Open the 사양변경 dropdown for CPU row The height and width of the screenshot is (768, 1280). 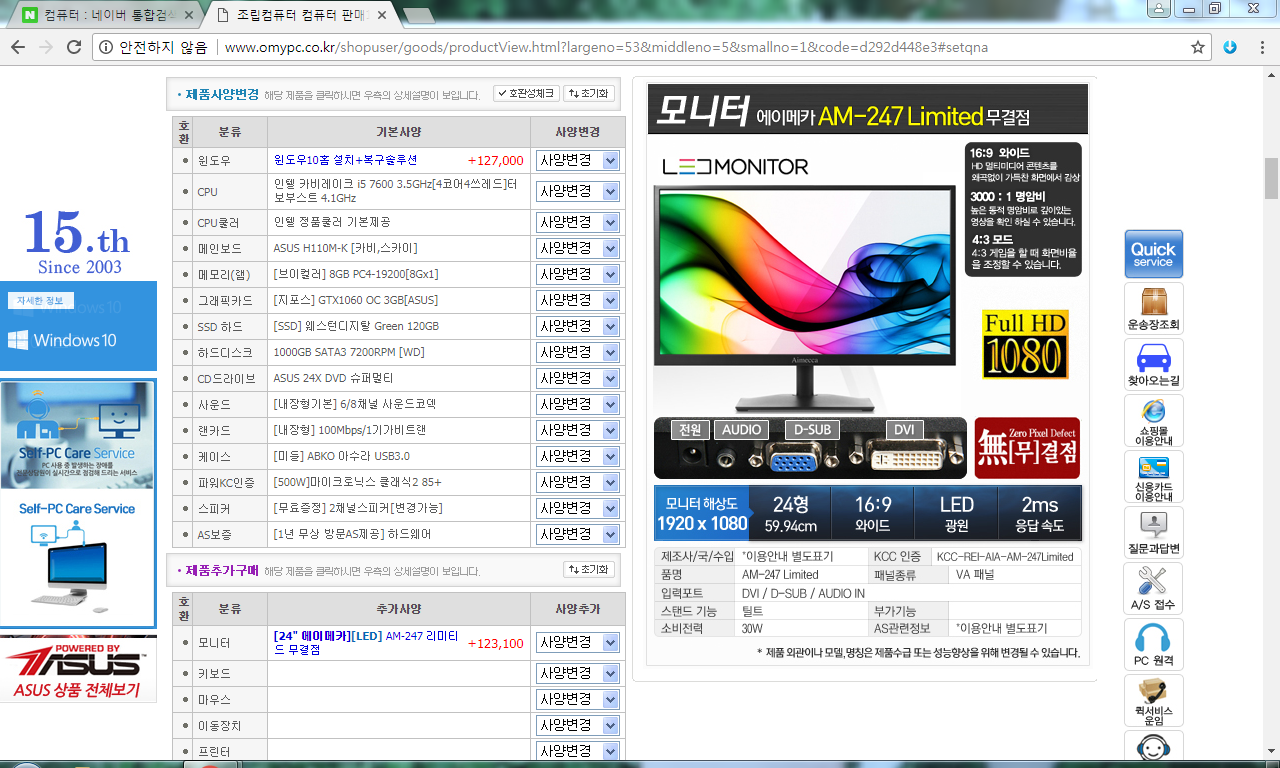tap(577, 191)
